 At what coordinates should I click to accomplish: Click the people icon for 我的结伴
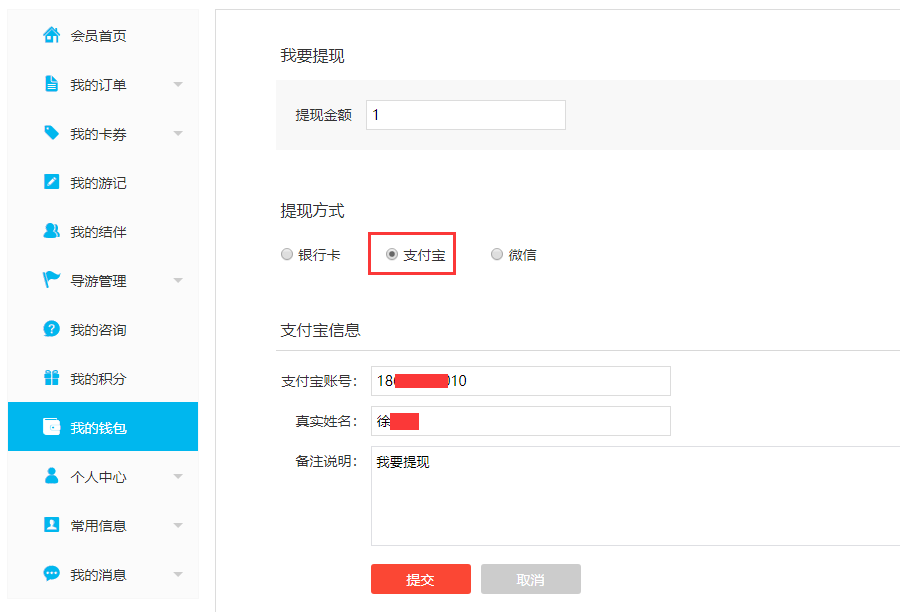[x=51, y=231]
